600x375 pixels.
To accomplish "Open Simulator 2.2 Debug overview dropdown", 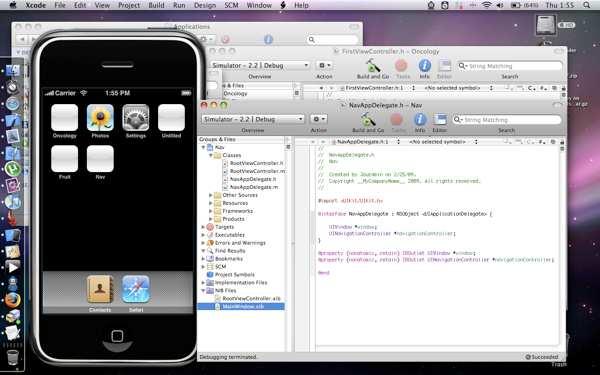I will pos(253,119).
